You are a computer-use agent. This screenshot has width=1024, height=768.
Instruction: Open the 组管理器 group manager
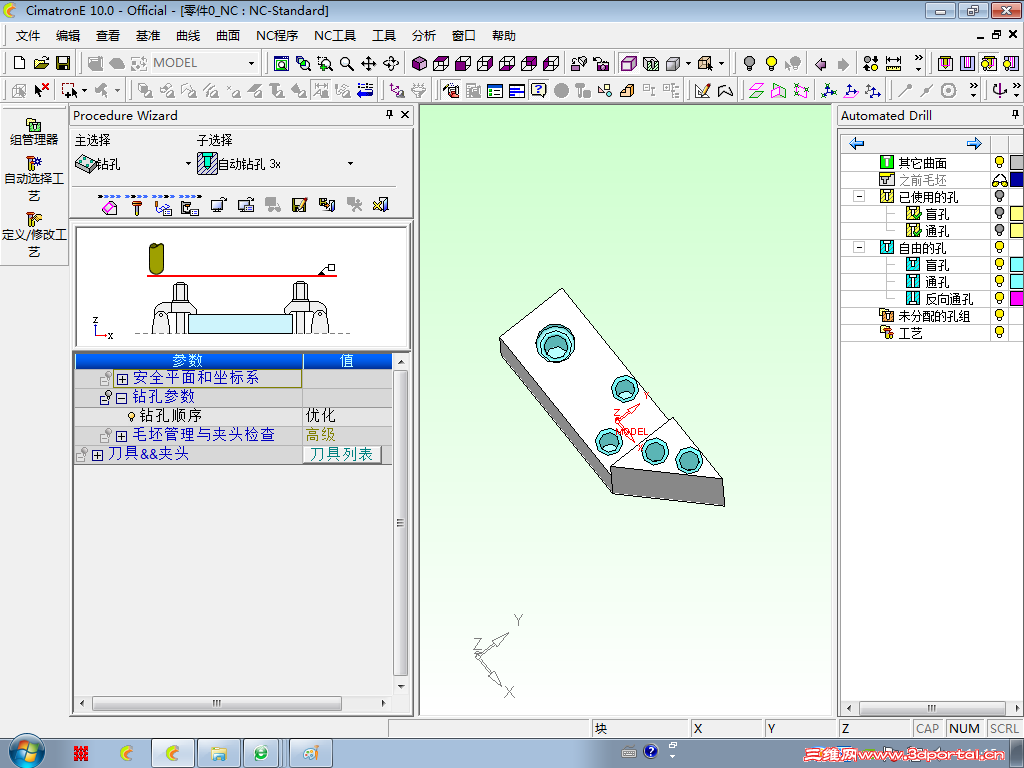pyautogui.click(x=34, y=132)
